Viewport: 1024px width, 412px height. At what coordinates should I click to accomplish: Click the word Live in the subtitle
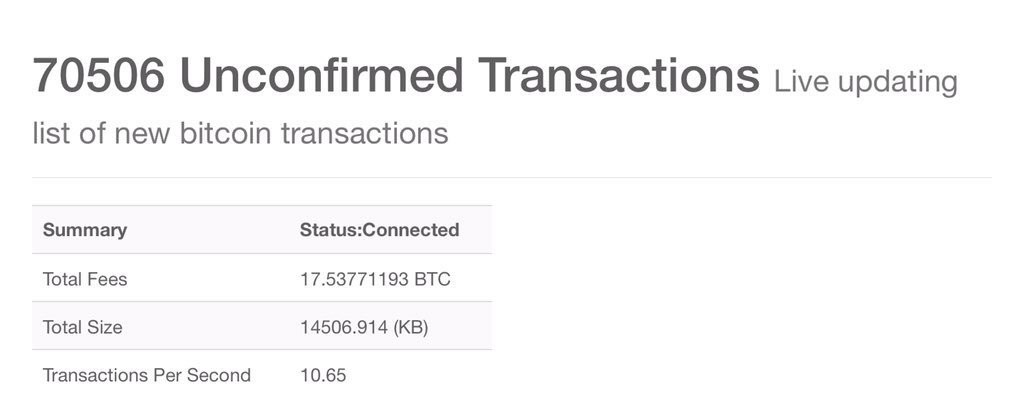click(x=801, y=81)
